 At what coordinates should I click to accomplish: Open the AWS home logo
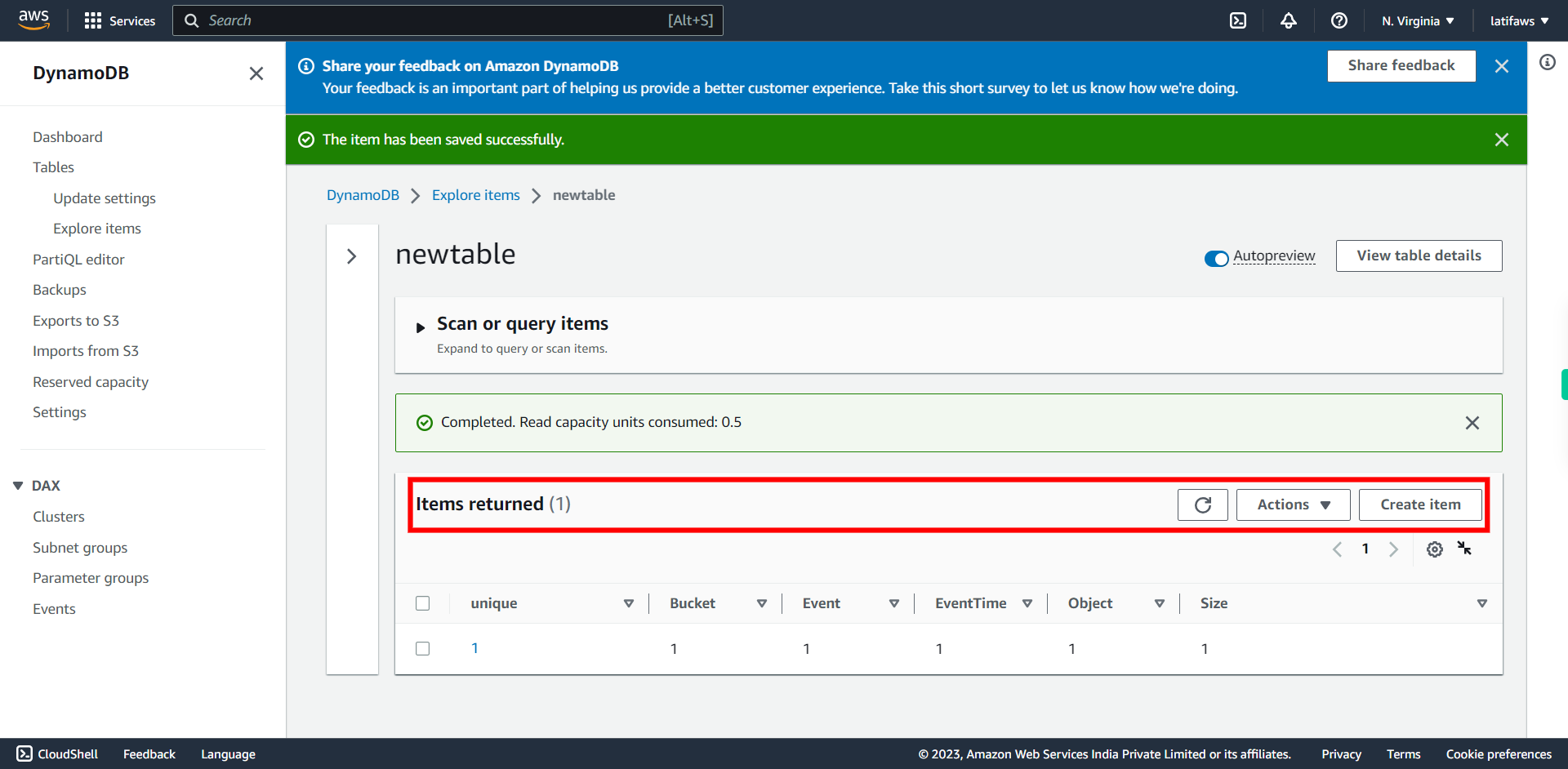pos(33,20)
